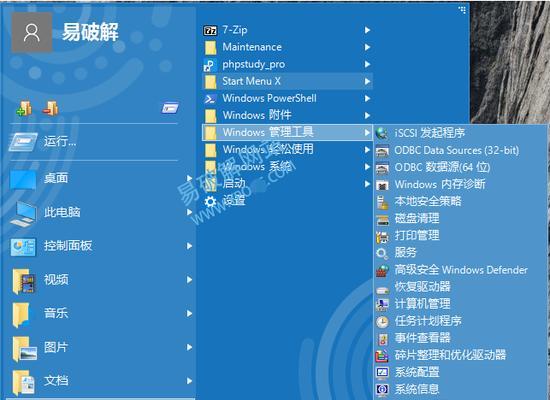550x400 pixels.
Task: Open the Maintenance folder
Action: click(x=287, y=47)
